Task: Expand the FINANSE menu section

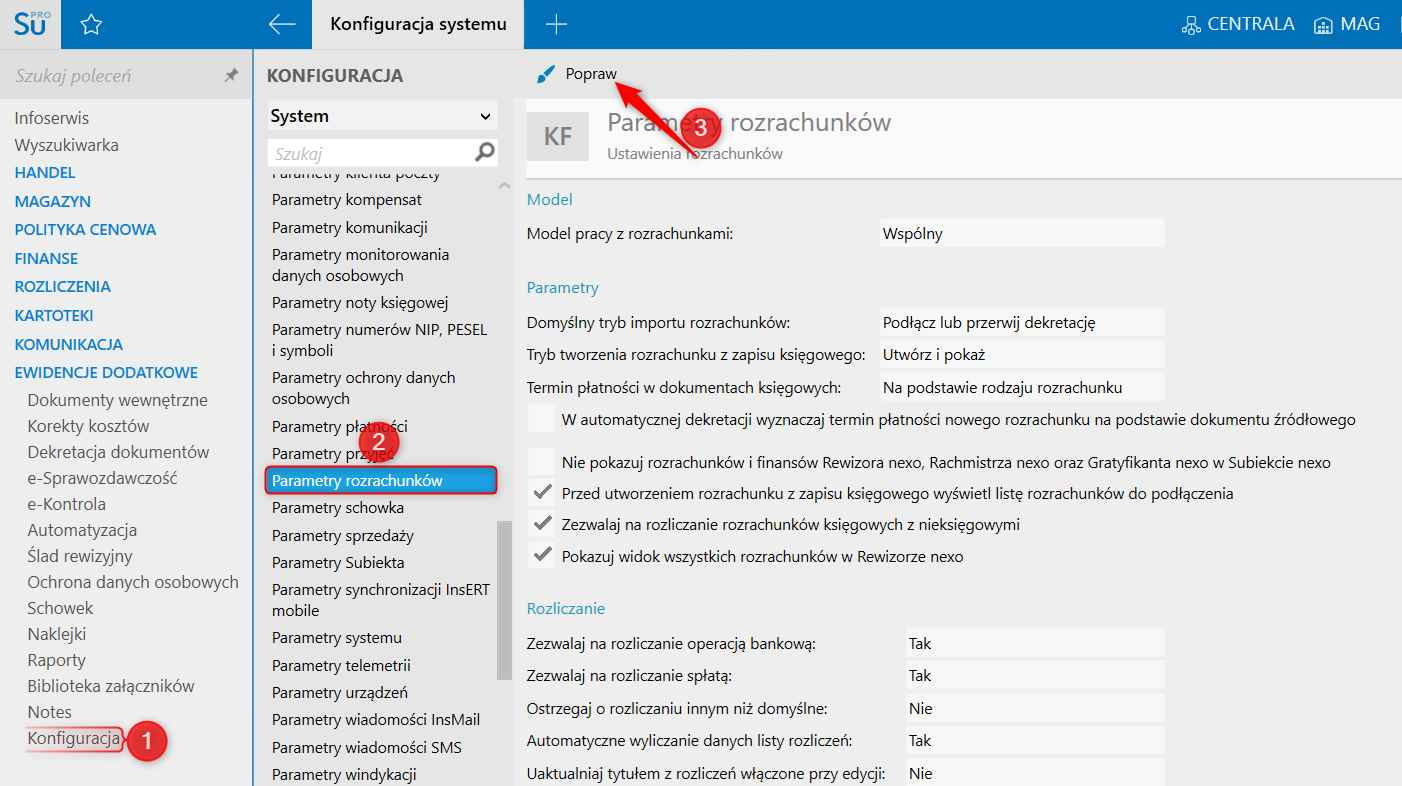Action: click(x=46, y=258)
